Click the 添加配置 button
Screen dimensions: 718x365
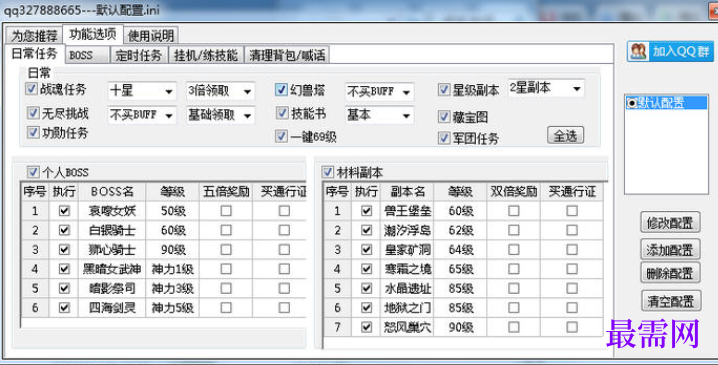point(670,250)
